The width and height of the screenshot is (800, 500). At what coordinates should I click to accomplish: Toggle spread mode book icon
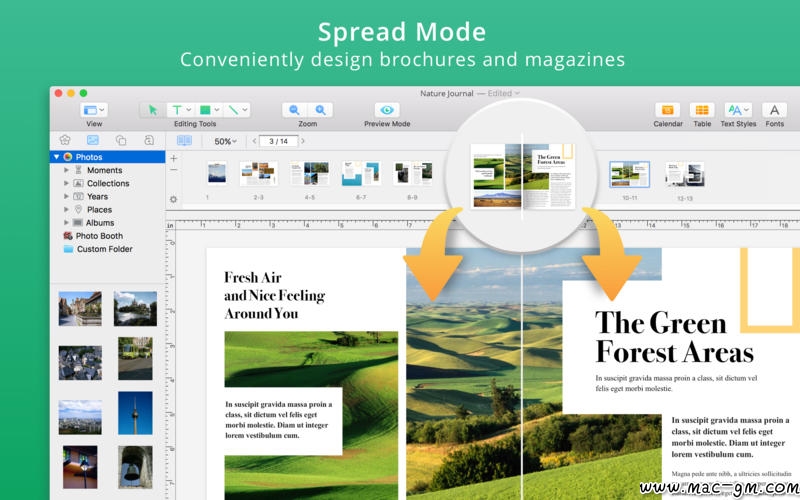point(184,141)
